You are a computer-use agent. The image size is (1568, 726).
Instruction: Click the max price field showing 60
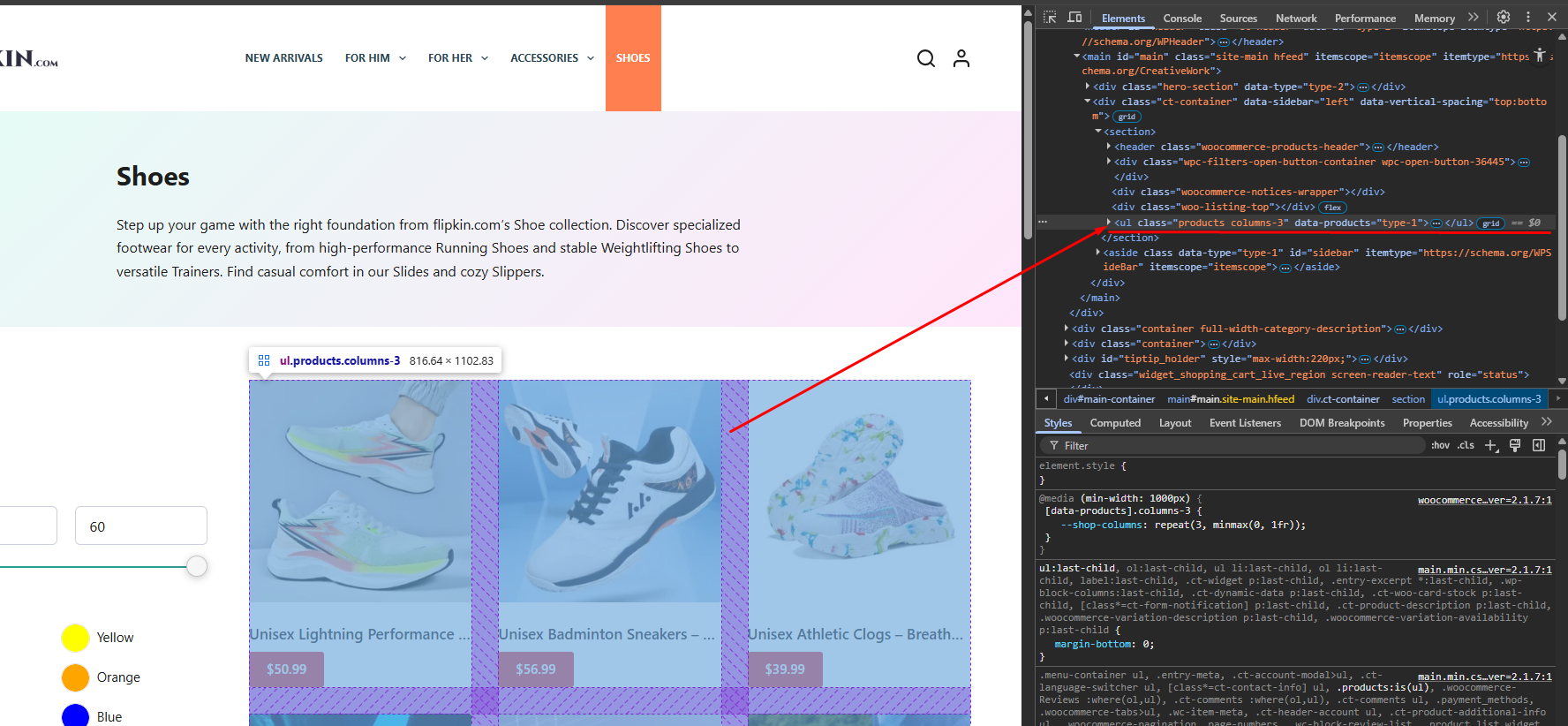(x=141, y=526)
